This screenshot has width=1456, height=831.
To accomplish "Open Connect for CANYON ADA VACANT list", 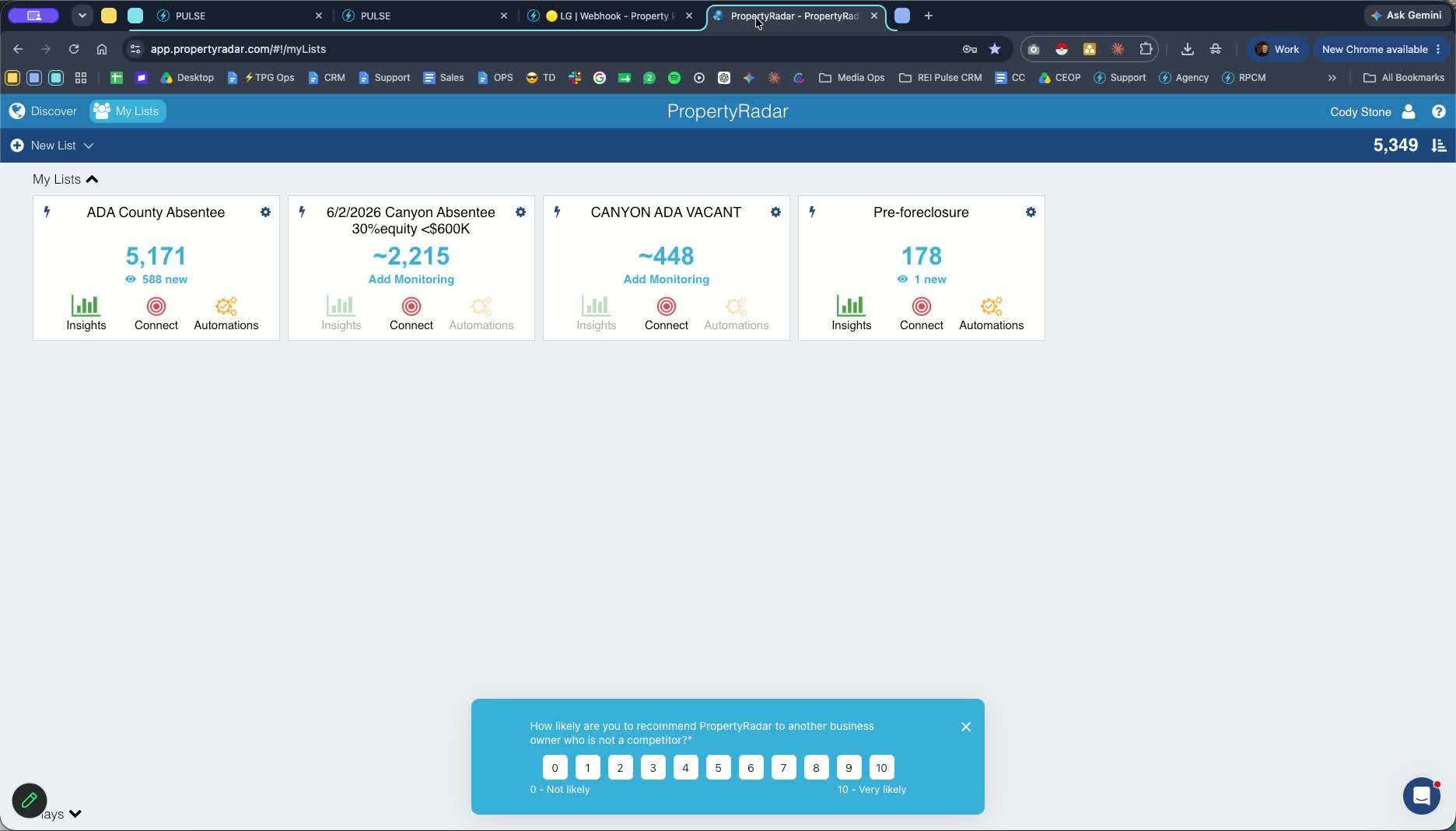I will coord(667,313).
